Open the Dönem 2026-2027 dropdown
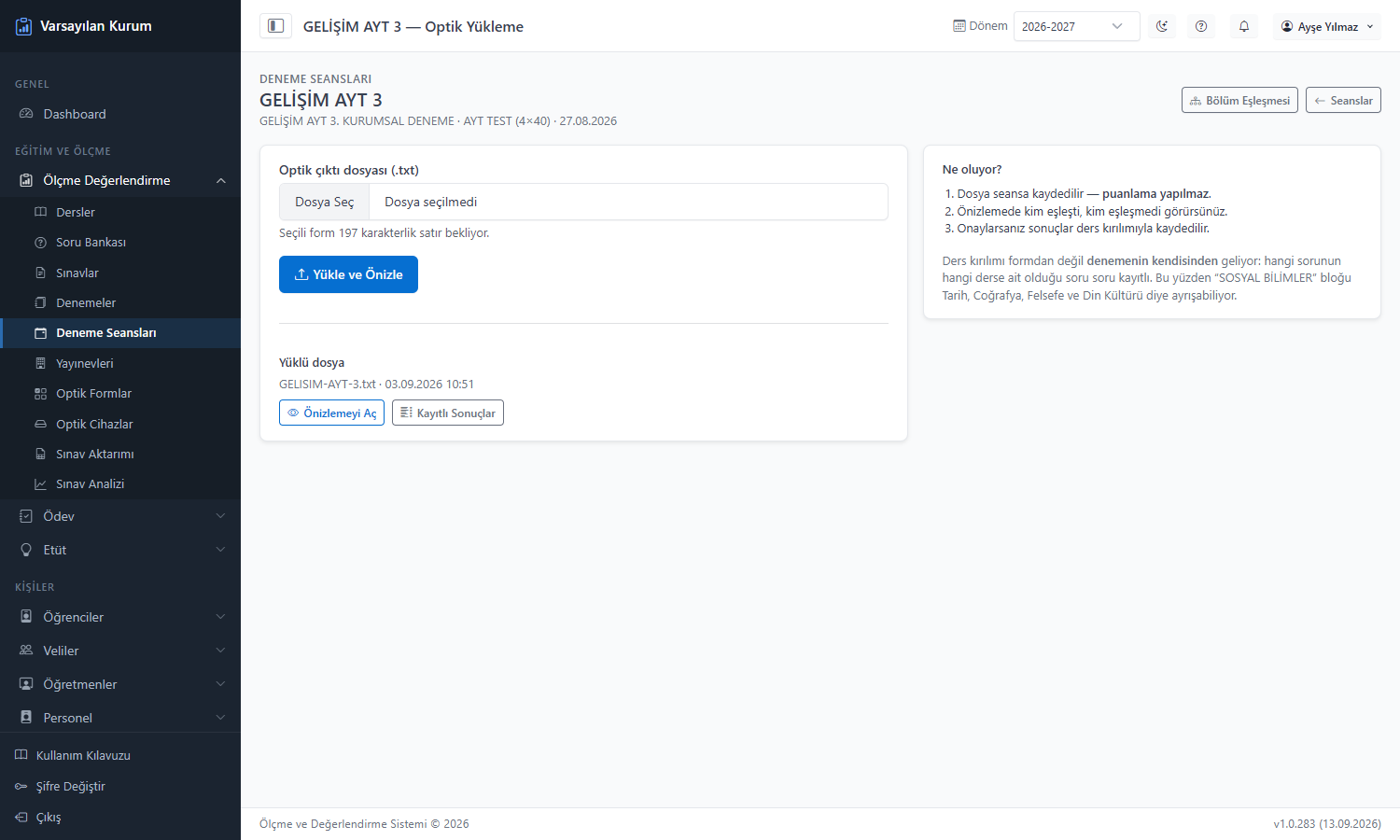This screenshot has width=1400, height=840. pos(1076,26)
